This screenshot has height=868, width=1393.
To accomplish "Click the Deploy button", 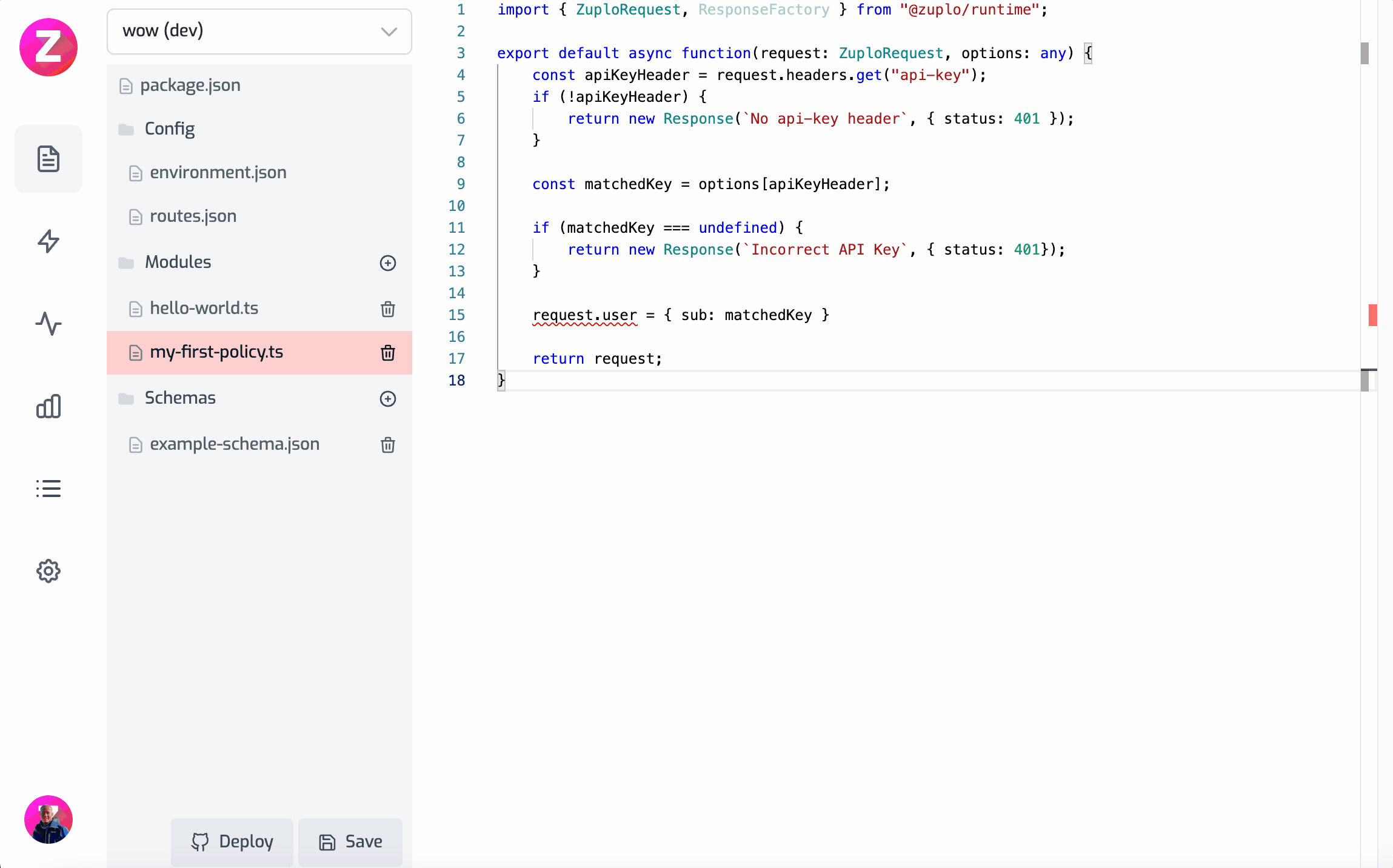I will point(232,841).
